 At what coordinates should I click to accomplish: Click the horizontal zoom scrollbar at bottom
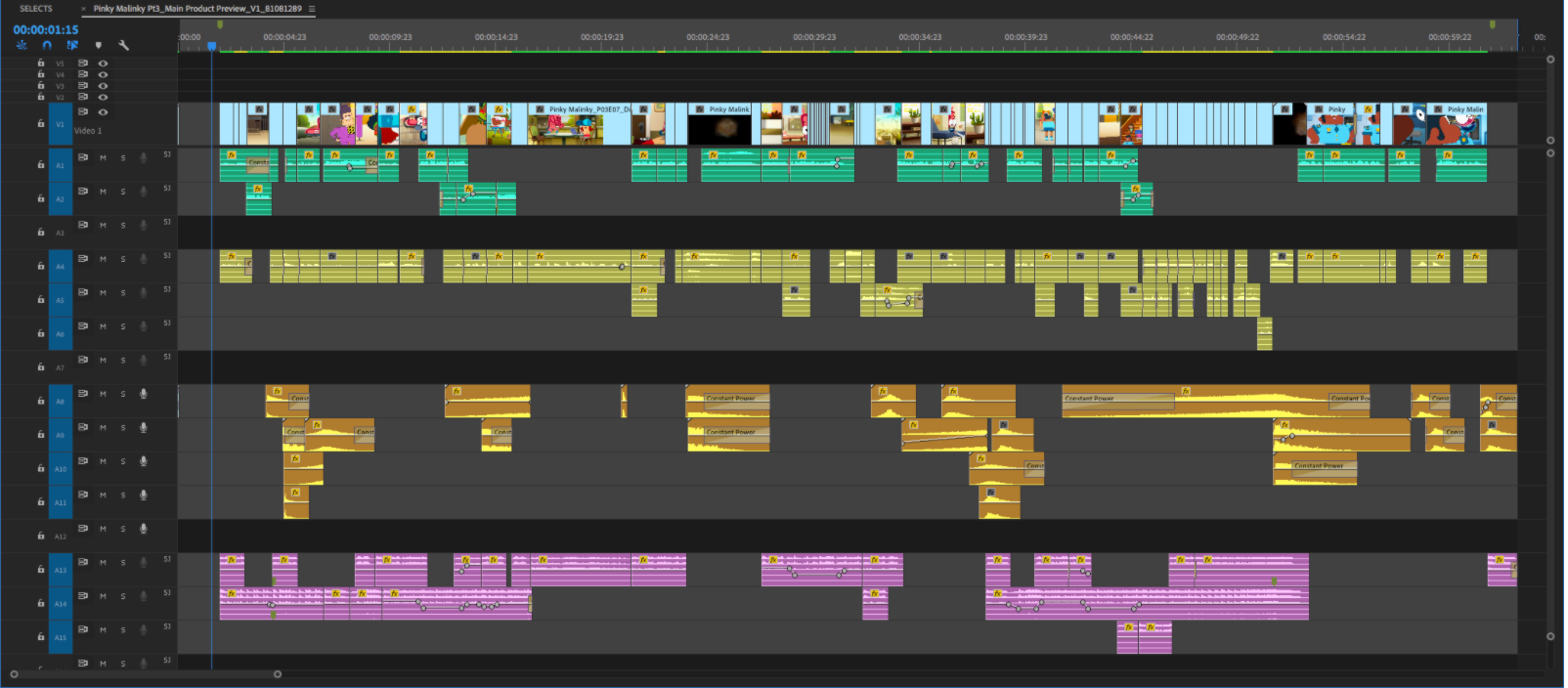(146, 673)
